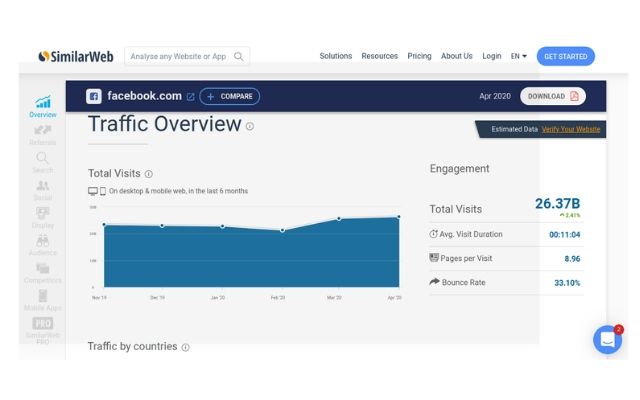Click the Facebook favicon icon
The width and height of the screenshot is (640, 400).
[x=94, y=96]
